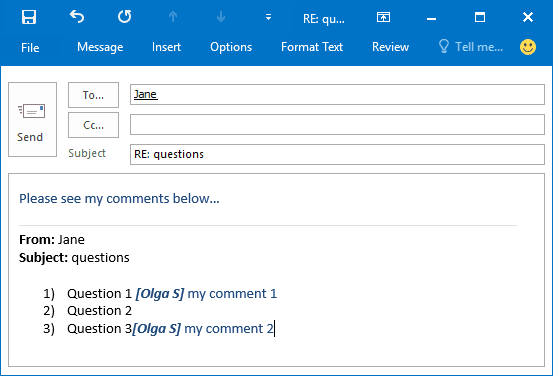Switch to the Review tab
The image size is (553, 376).
click(x=390, y=47)
